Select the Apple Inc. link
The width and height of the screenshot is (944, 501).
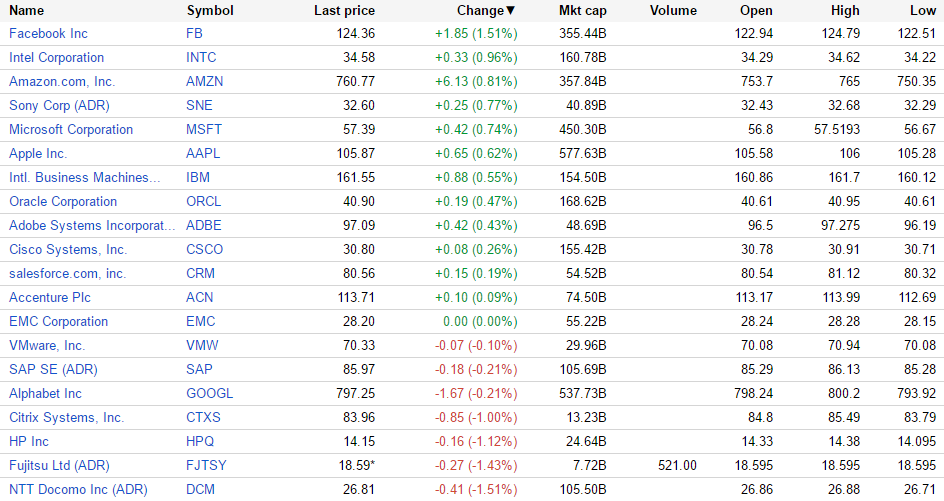coord(38,154)
